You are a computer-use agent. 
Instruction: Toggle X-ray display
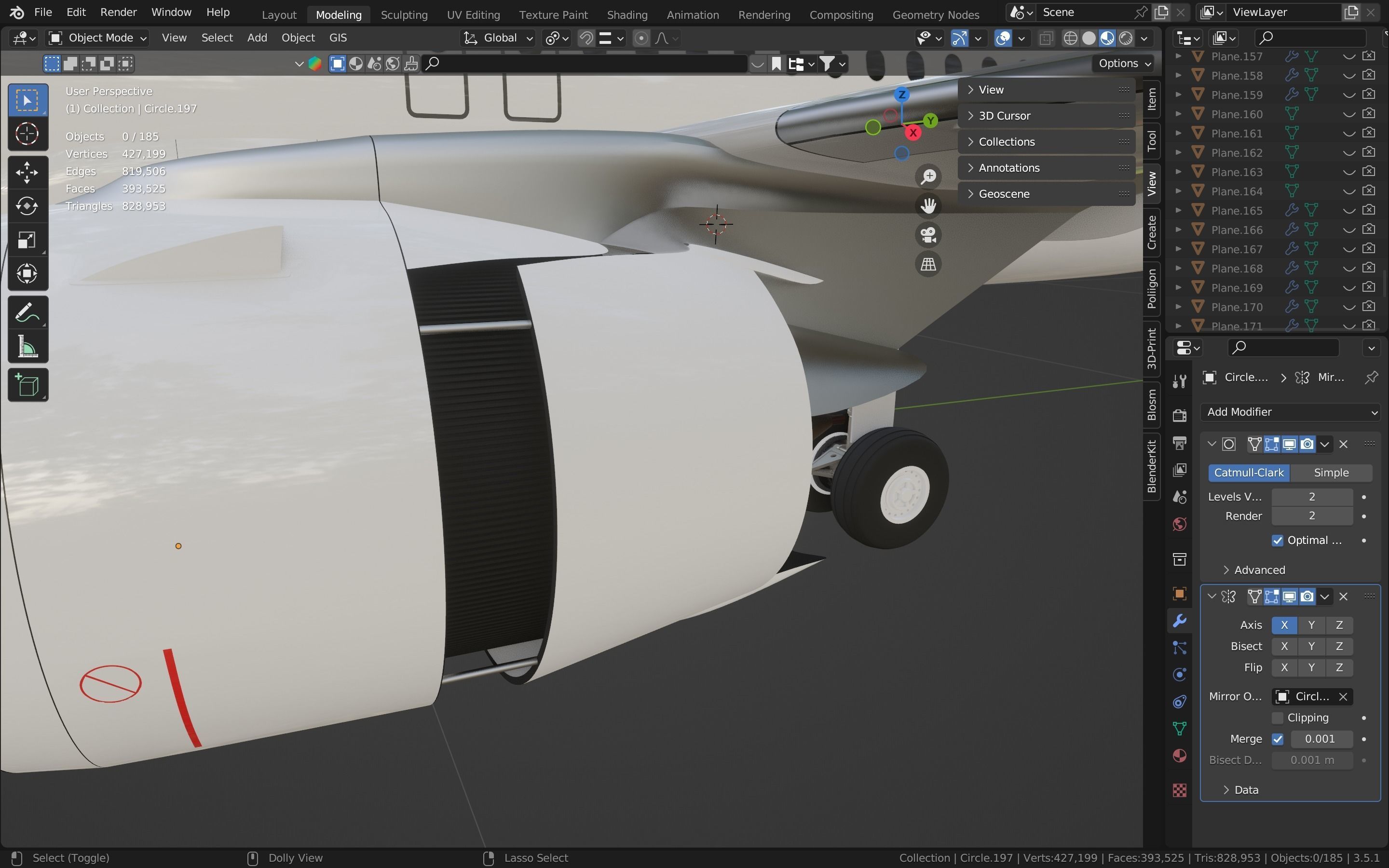[x=1046, y=39]
